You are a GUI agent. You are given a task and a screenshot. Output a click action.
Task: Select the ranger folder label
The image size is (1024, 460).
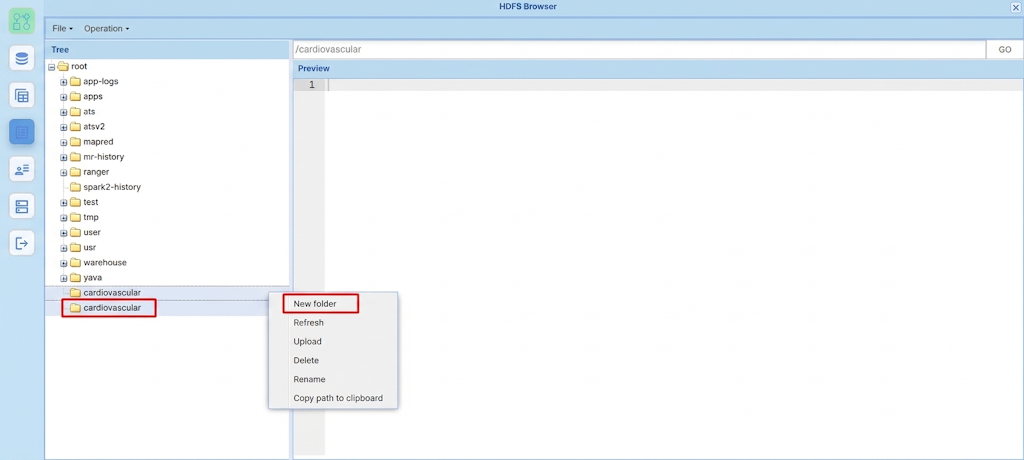click(x=96, y=172)
